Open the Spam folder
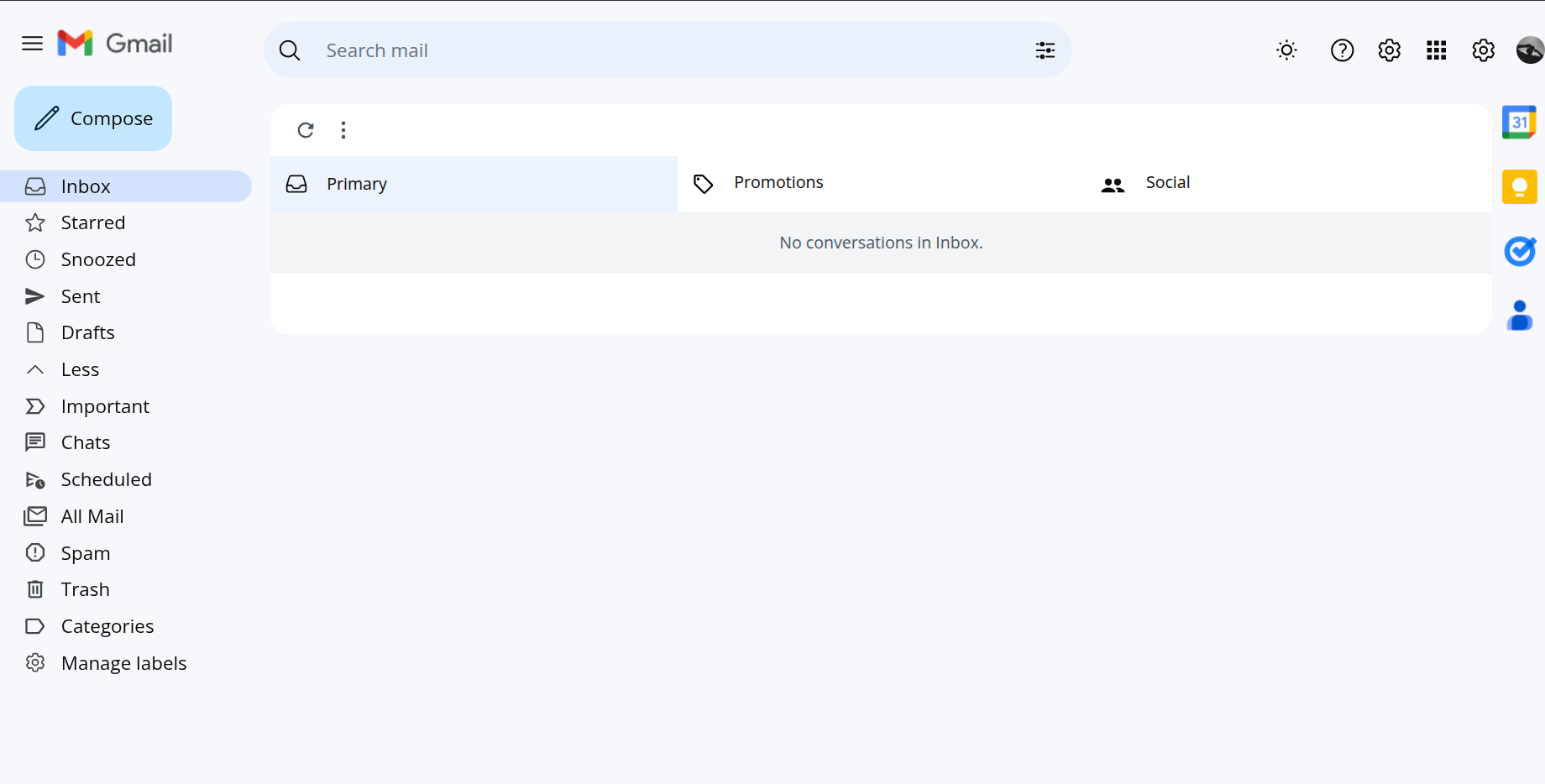This screenshot has height=784, width=1545. point(85,552)
